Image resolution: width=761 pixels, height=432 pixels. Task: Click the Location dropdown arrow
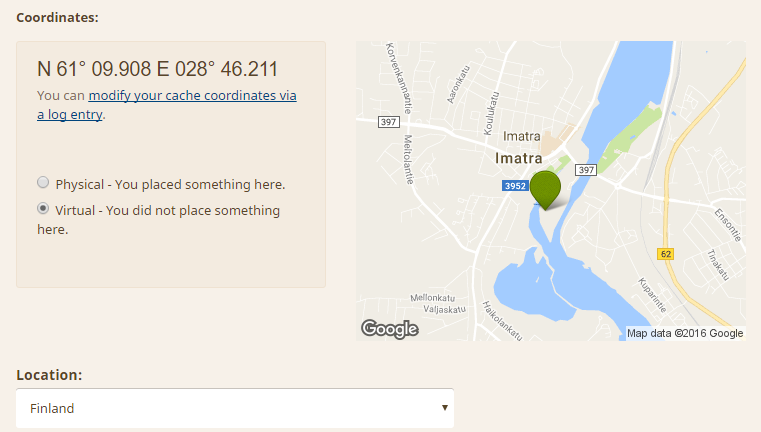coord(443,408)
